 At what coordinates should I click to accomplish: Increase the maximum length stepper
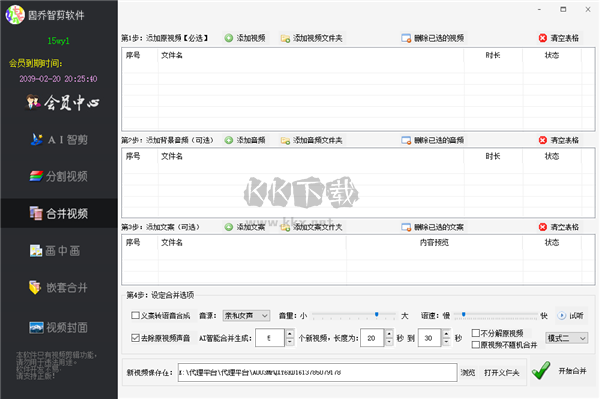[447, 334]
